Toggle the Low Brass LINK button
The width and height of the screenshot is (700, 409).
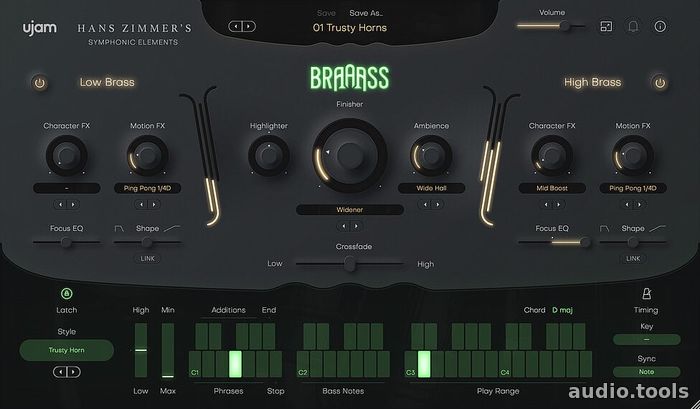(147, 259)
